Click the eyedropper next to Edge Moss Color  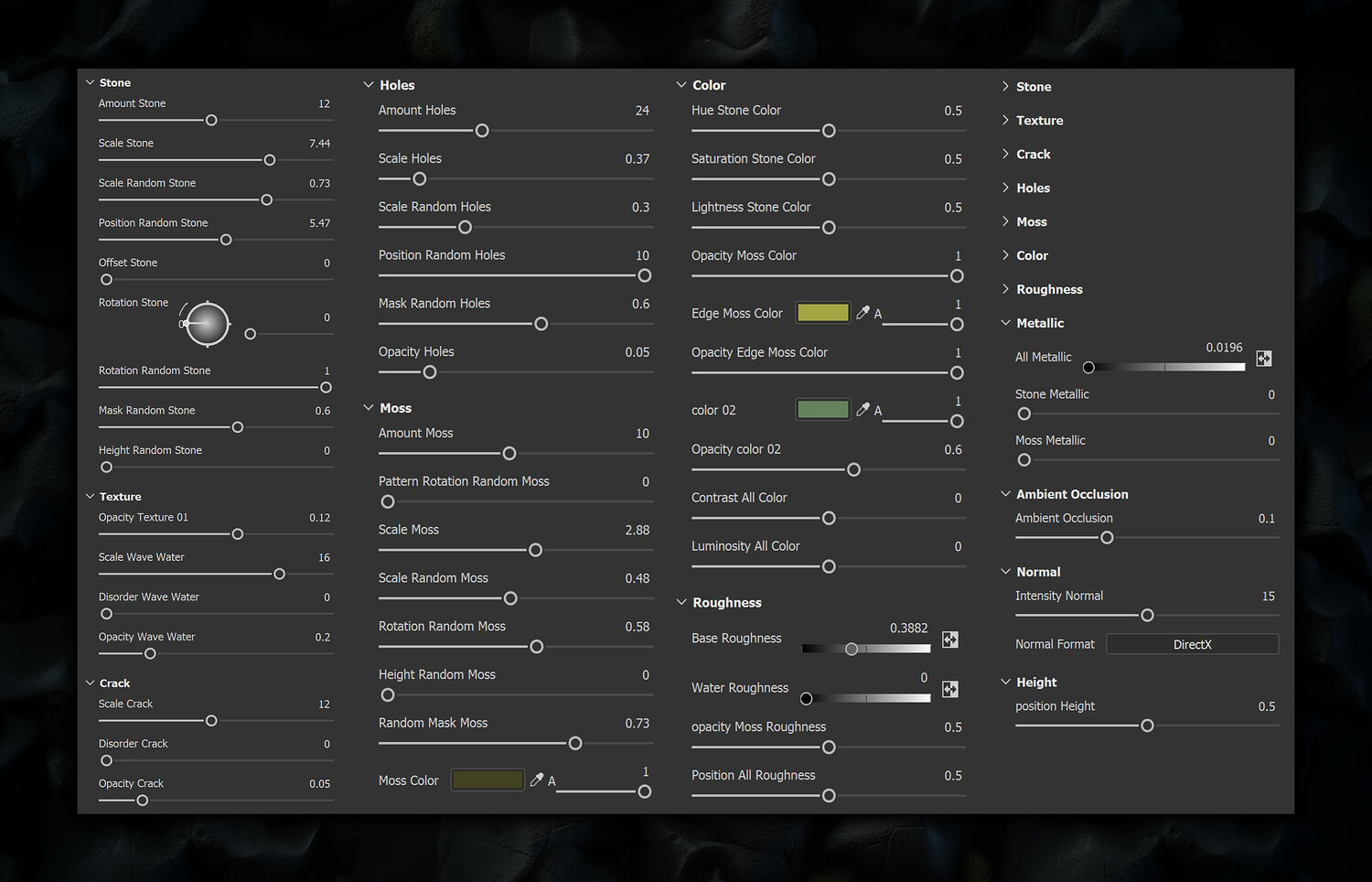(863, 313)
